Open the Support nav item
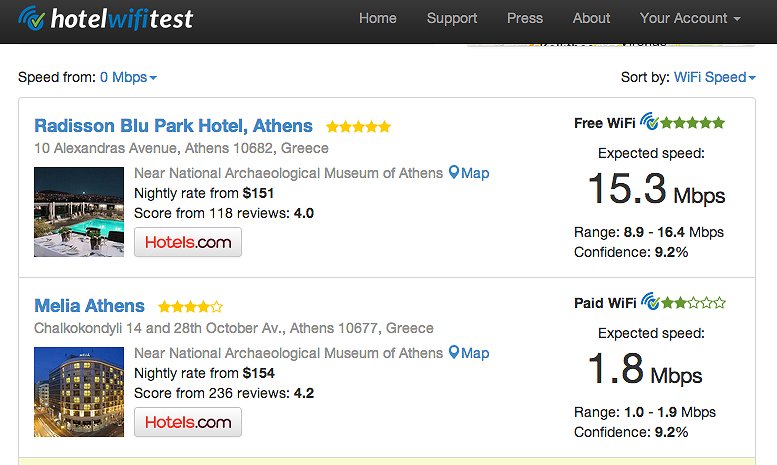This screenshot has height=465, width=777. 452,18
